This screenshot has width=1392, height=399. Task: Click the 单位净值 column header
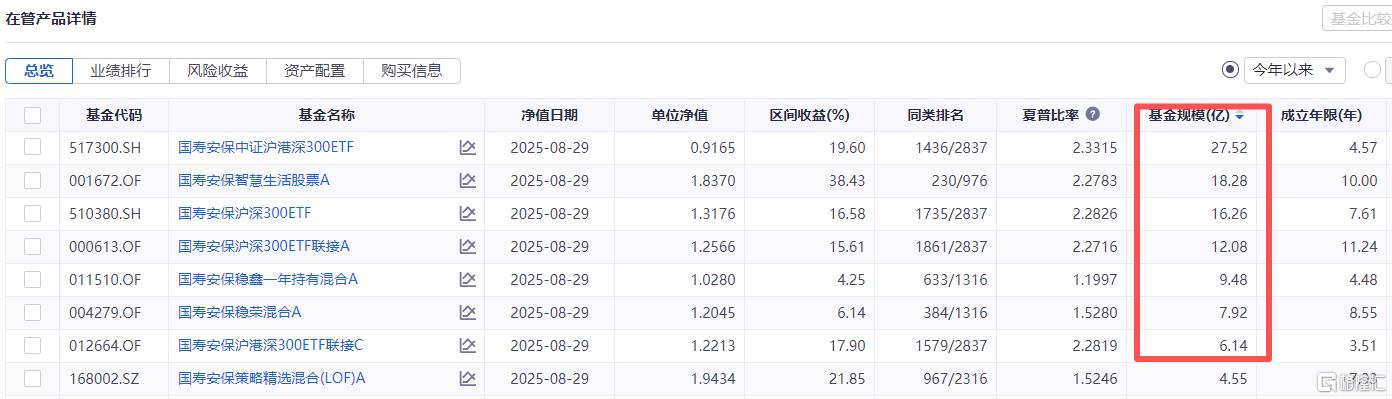point(679,115)
